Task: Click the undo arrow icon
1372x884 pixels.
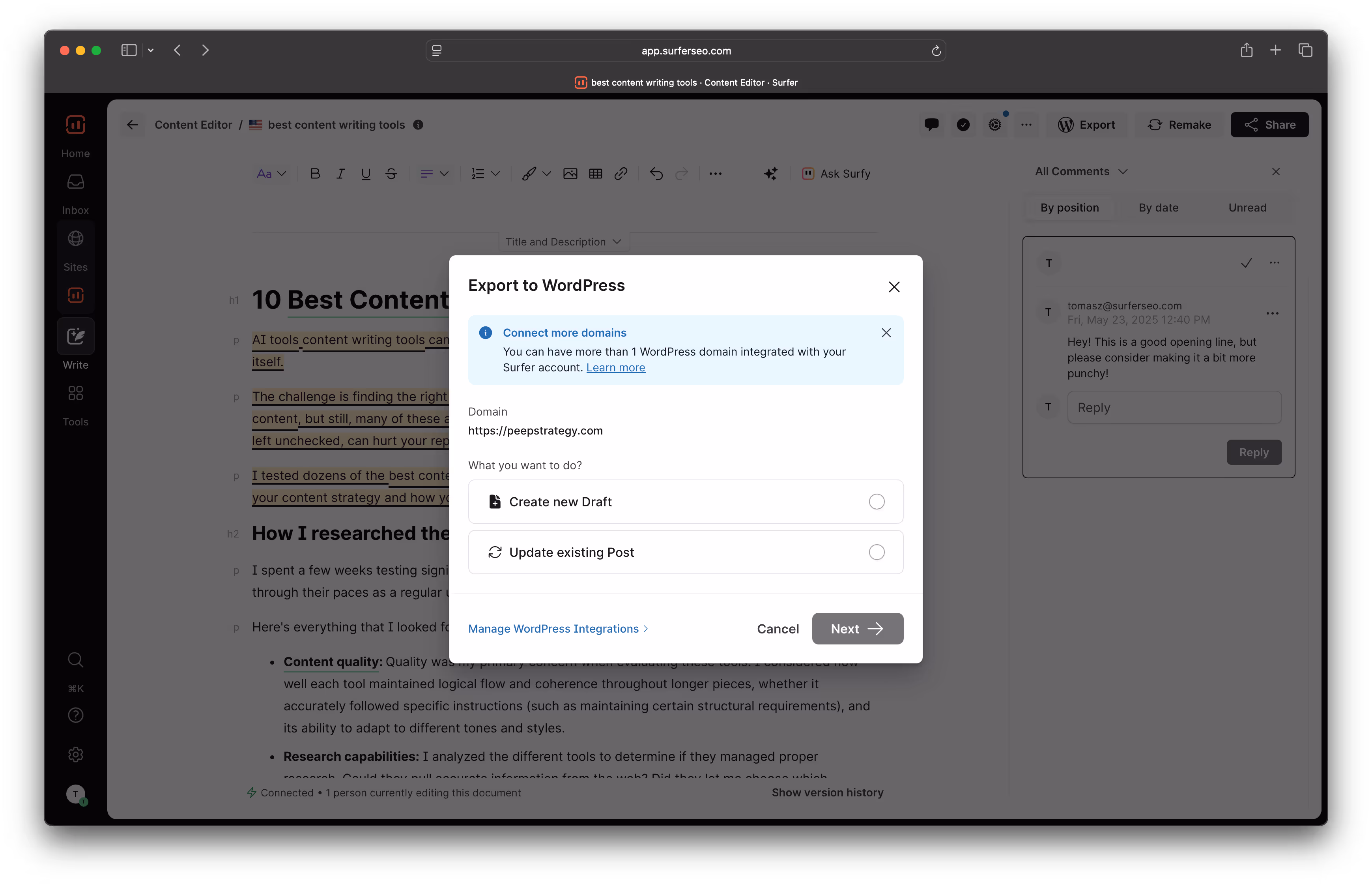Action: 656,173
